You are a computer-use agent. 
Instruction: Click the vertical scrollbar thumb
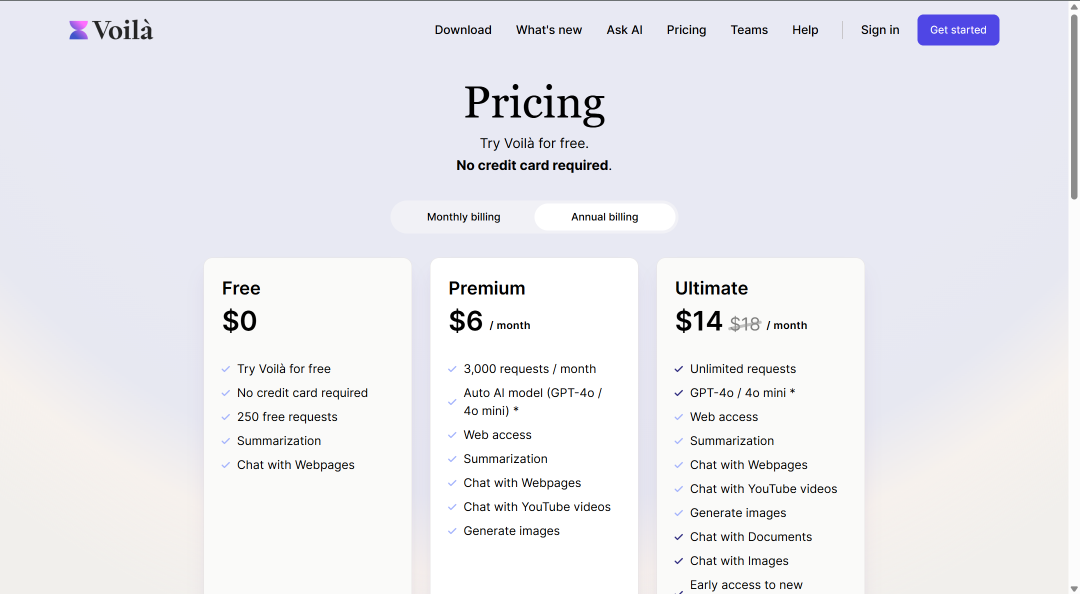pyautogui.click(x=1074, y=107)
